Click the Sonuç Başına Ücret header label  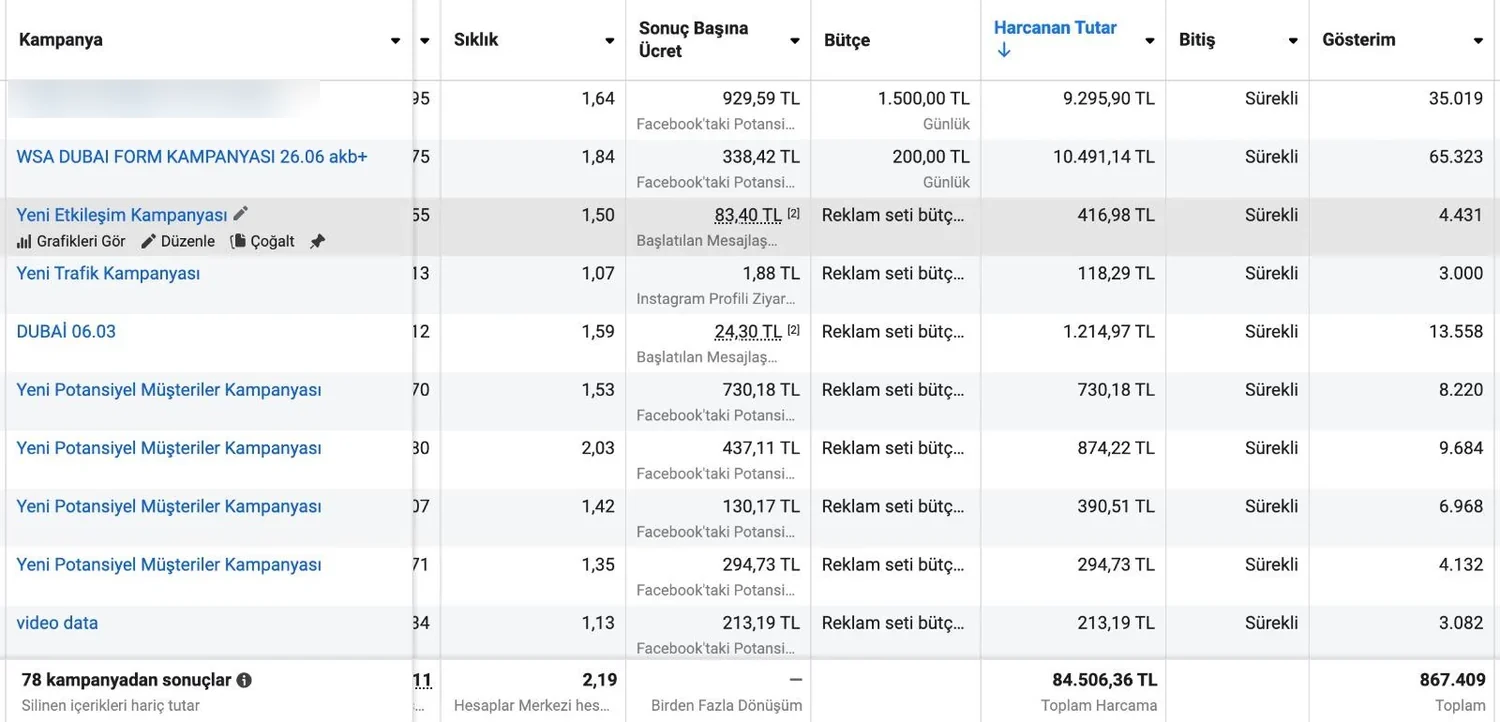[693, 39]
